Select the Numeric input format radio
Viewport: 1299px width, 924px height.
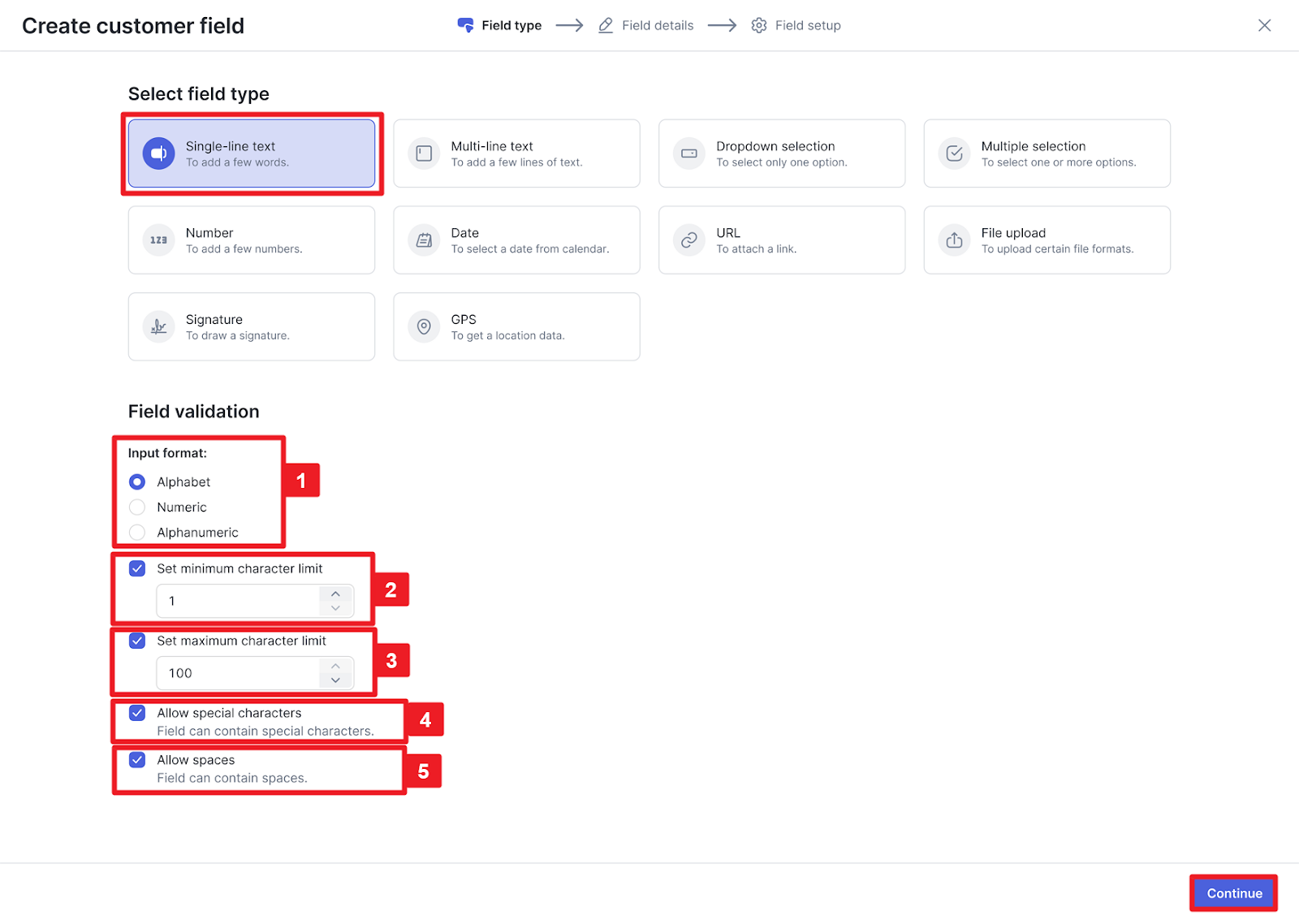[x=137, y=507]
